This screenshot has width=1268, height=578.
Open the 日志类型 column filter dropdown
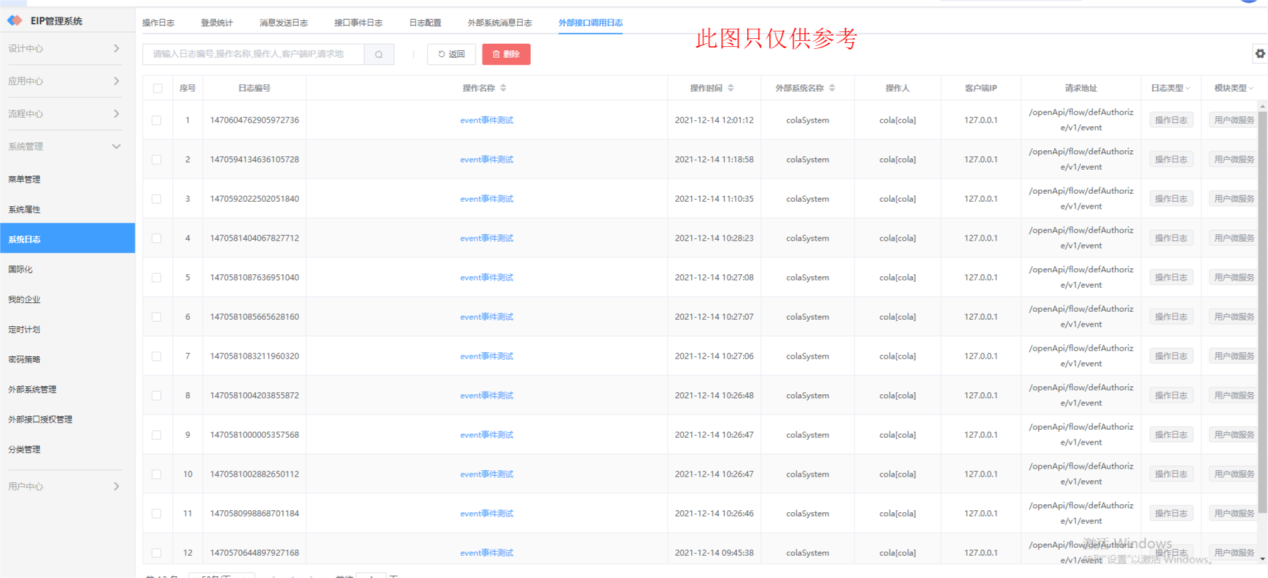click(1188, 88)
